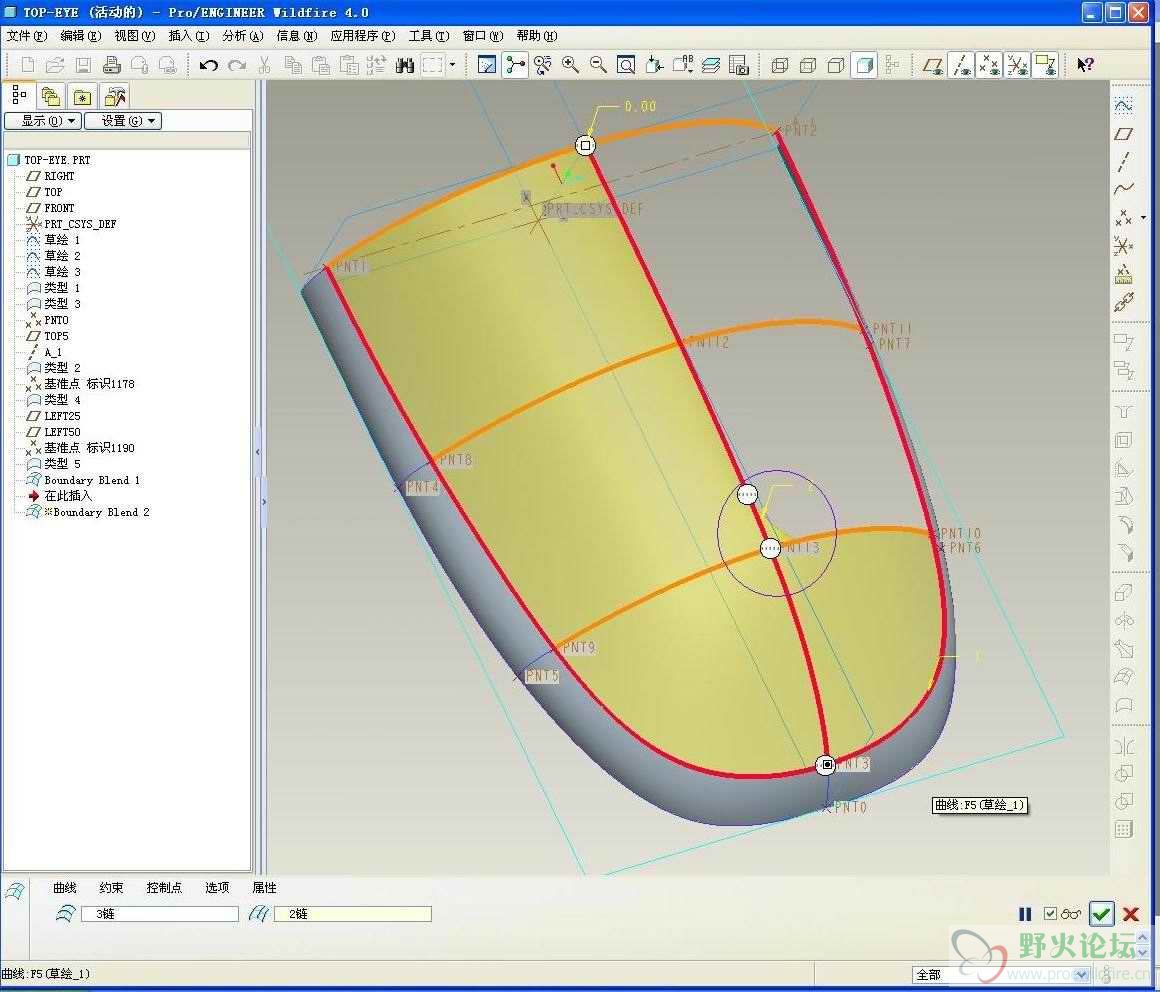
Task: Select TOP-EYE.PRT root in model tree
Action: [x=57, y=160]
